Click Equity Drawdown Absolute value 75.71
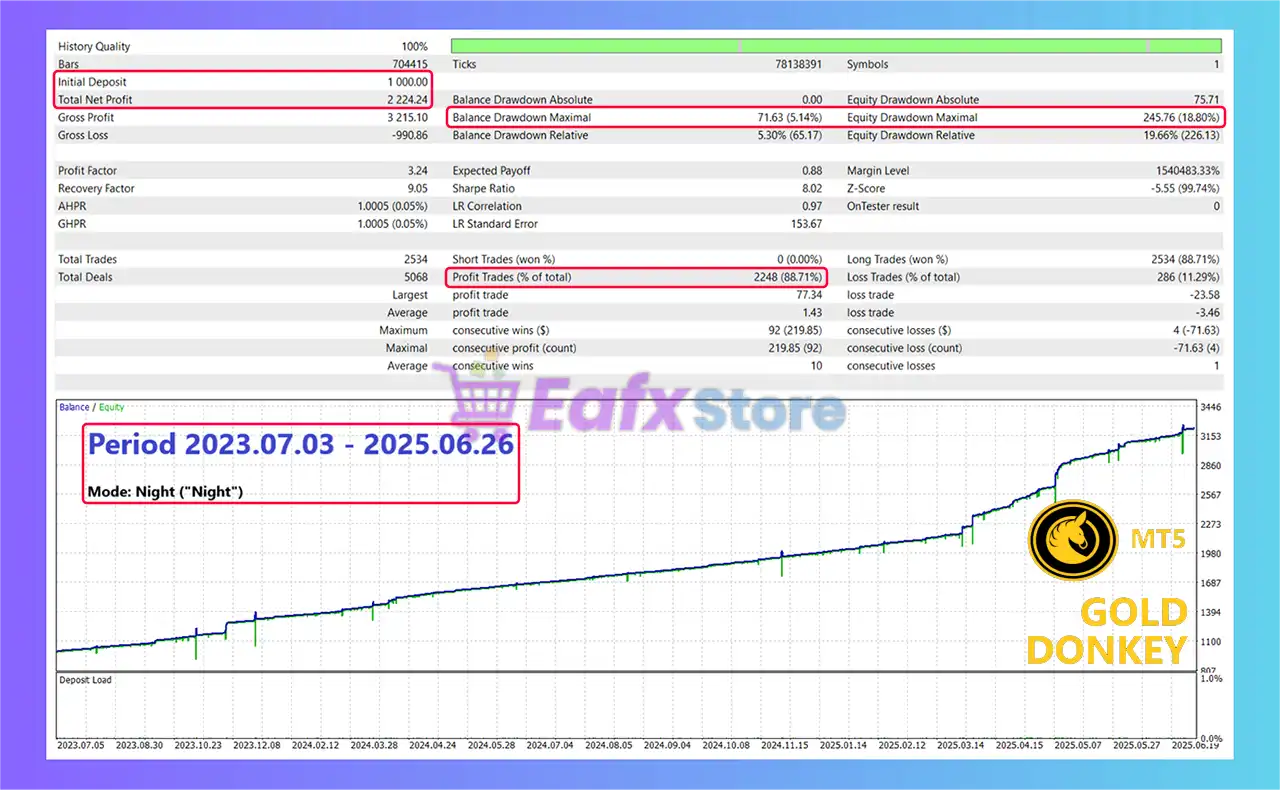 click(1206, 100)
